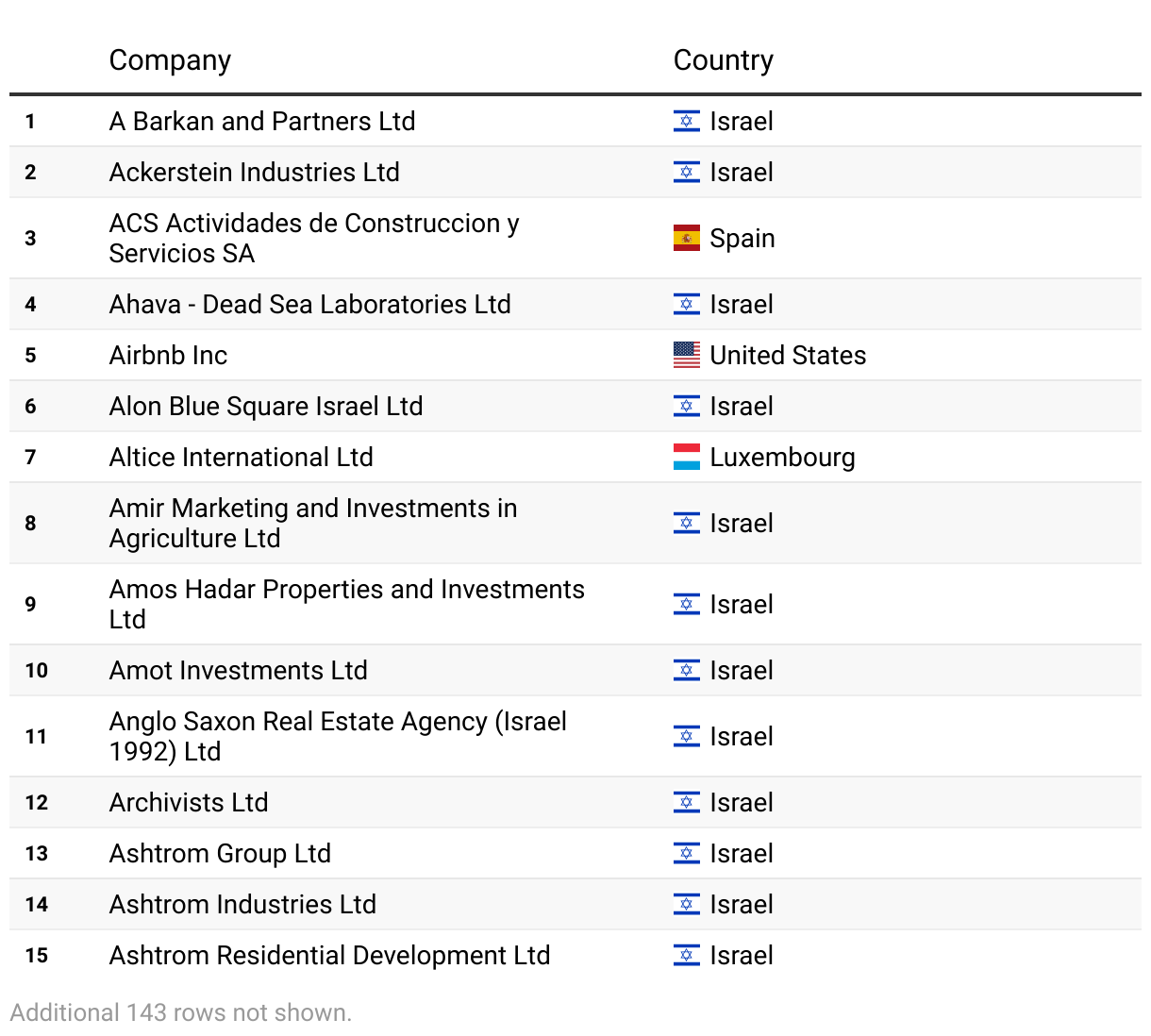Click the Israel flag in the Ackerstein Industries row
This screenshot has width=1151, height=1036.
click(686, 172)
